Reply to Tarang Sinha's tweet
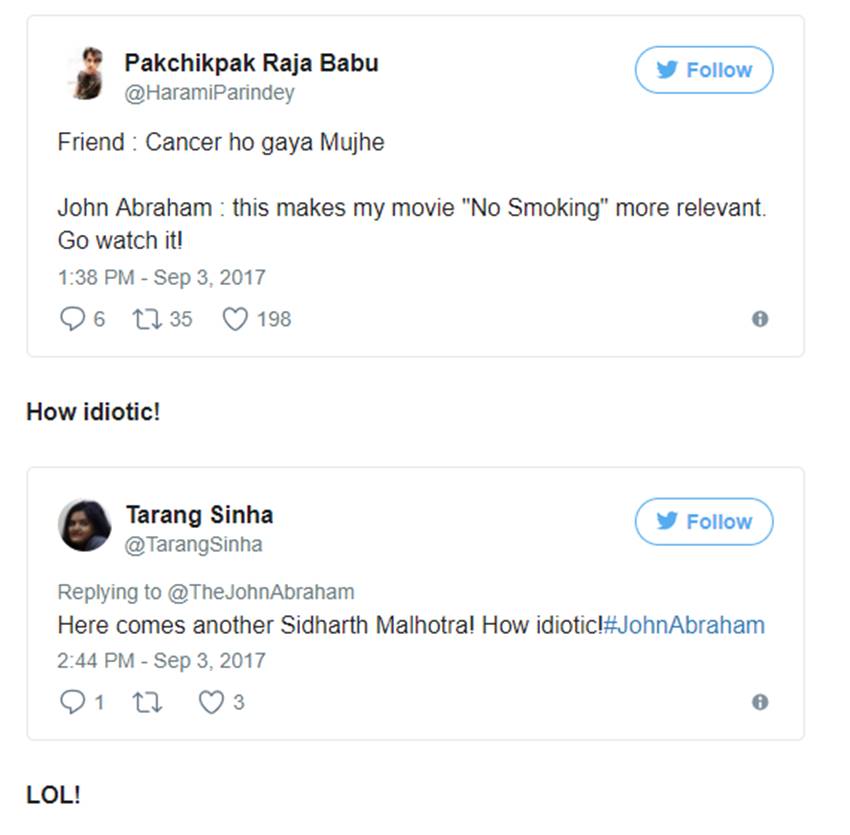 point(73,703)
